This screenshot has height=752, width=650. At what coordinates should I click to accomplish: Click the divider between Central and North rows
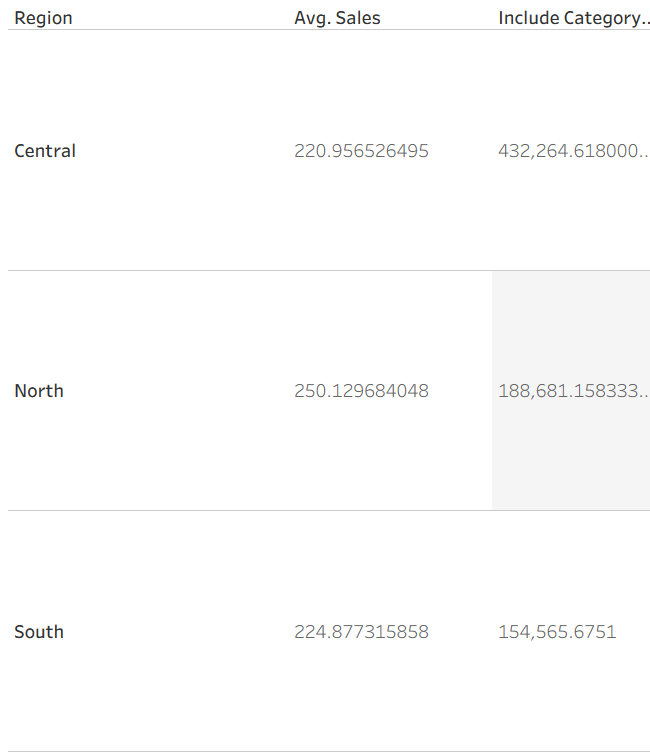(328, 270)
